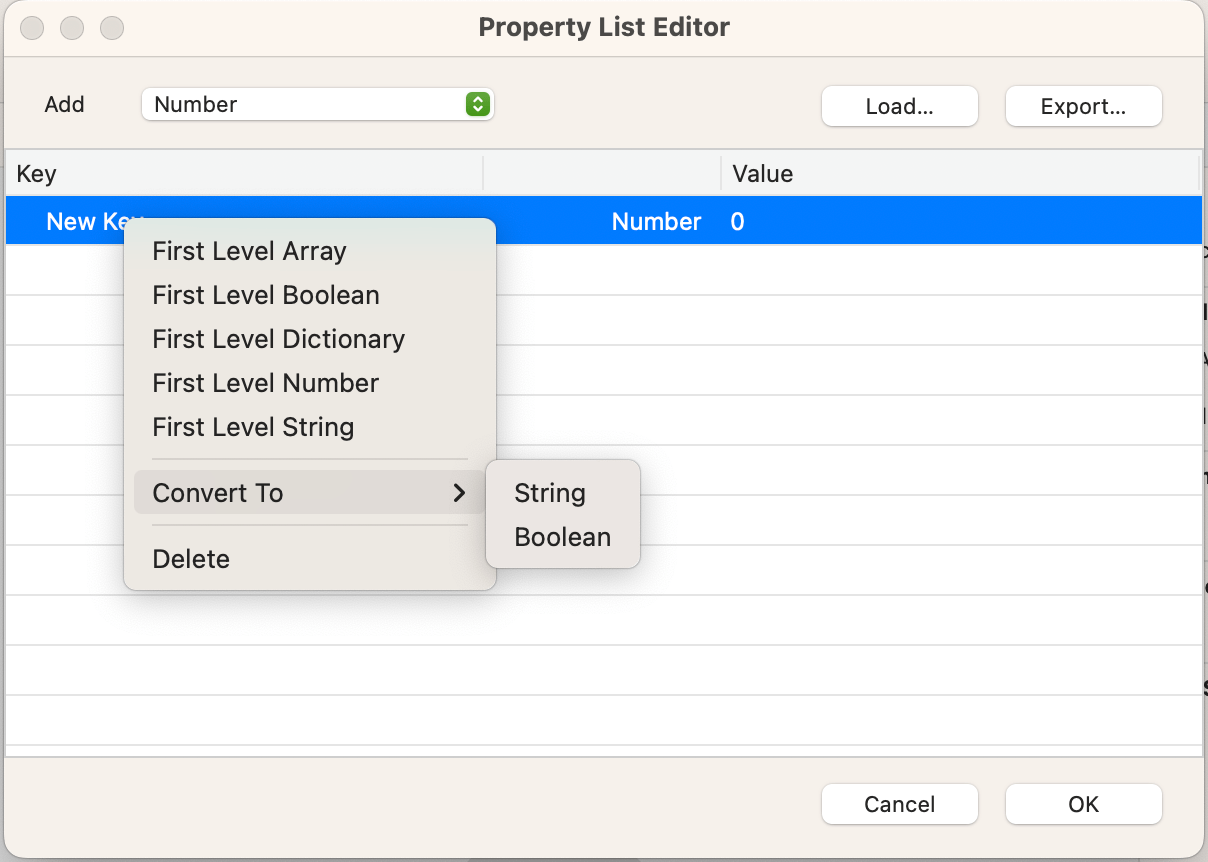Click the green traffic light control
The image size is (1208, 862).
pyautogui.click(x=111, y=28)
